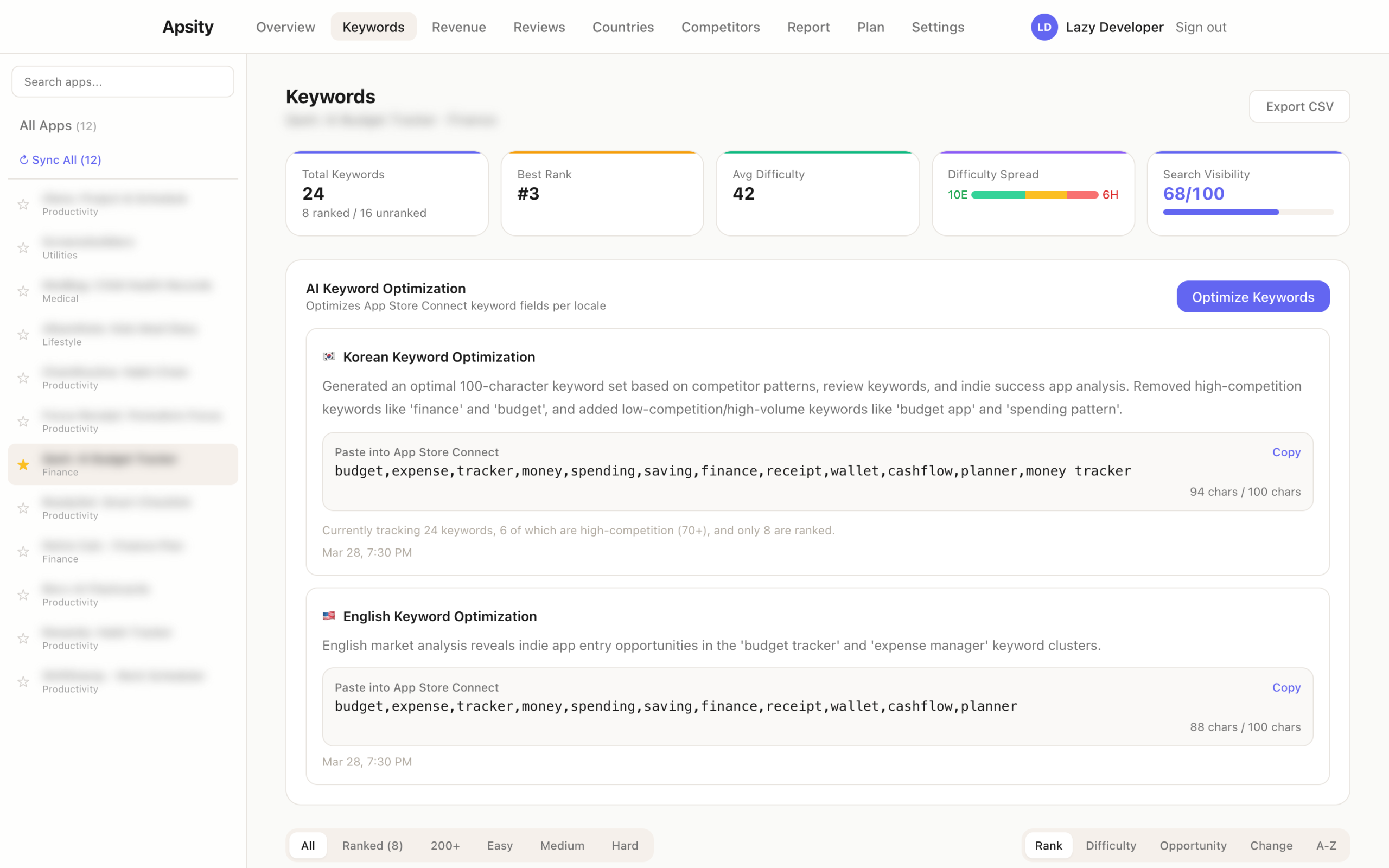Click the Apsity logo
Image resolution: width=1389 pixels, height=868 pixels.
(188, 27)
